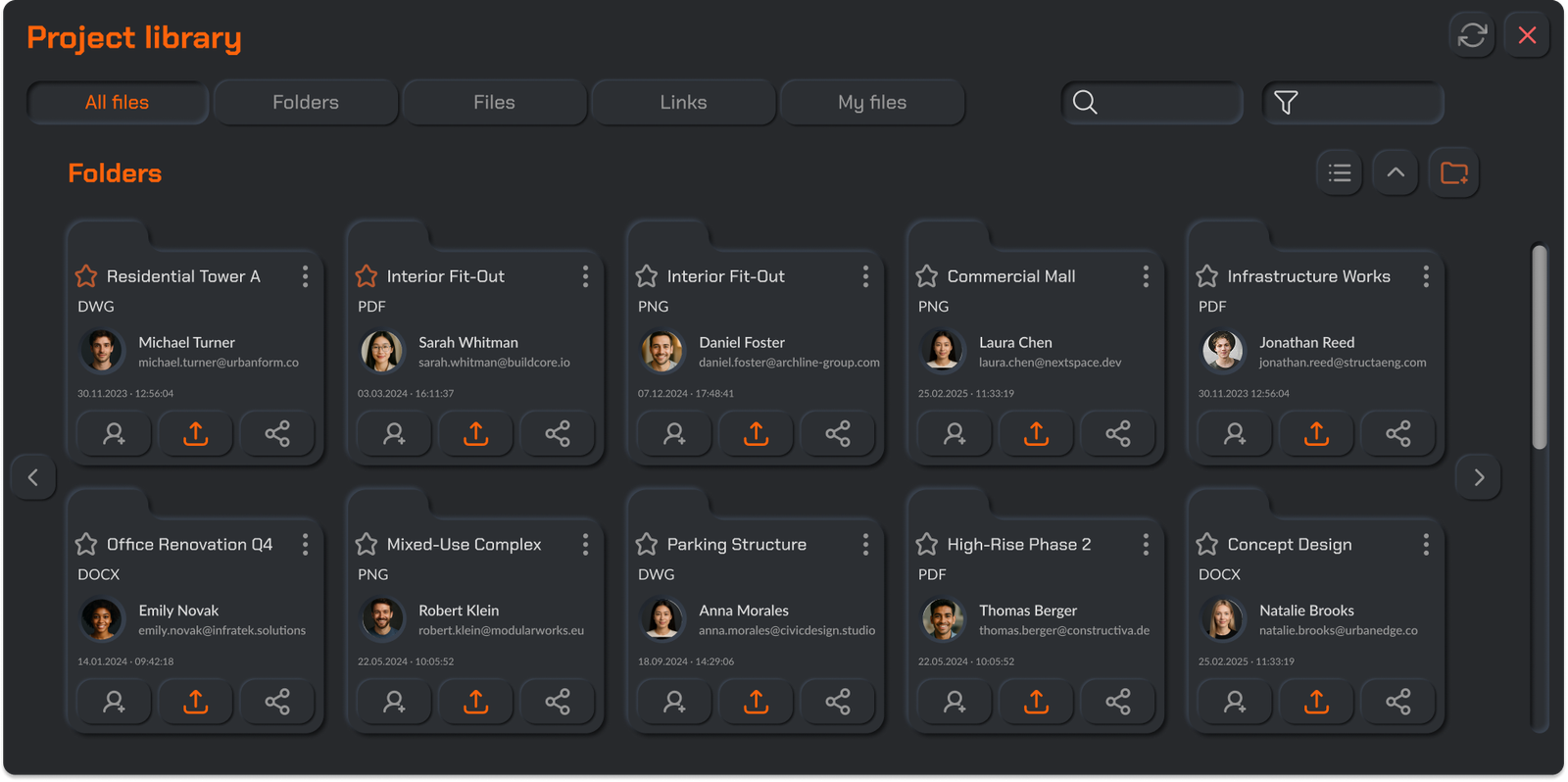Star the Concept Design folder
The height and width of the screenshot is (782, 1568).
click(x=1207, y=544)
